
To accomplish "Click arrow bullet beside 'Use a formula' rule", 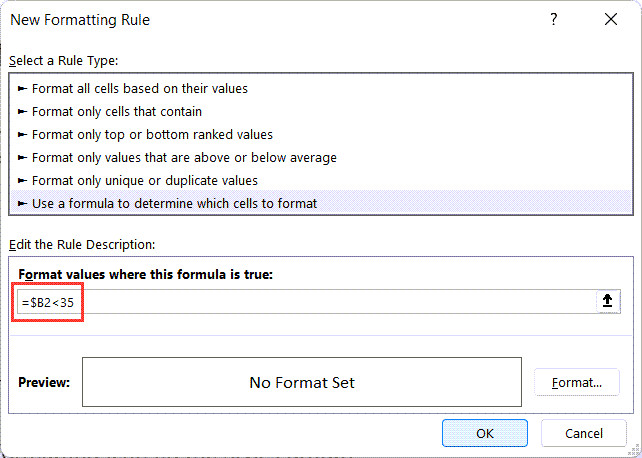I will pos(22,204).
